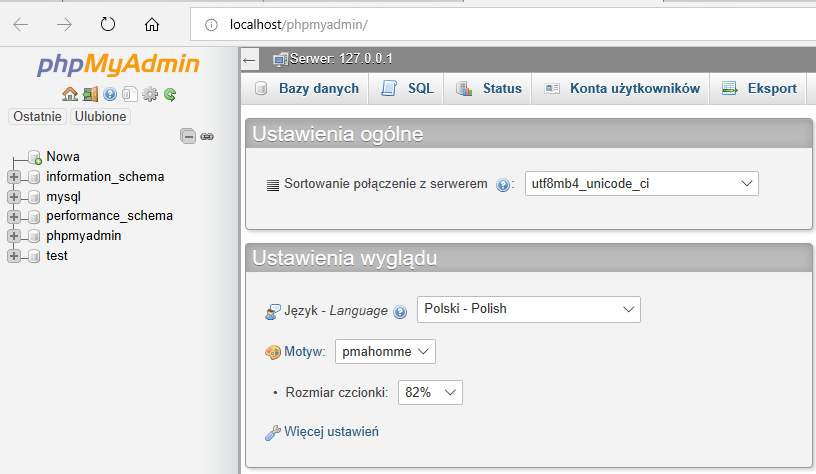Reload the page with refresh icon

point(108,24)
